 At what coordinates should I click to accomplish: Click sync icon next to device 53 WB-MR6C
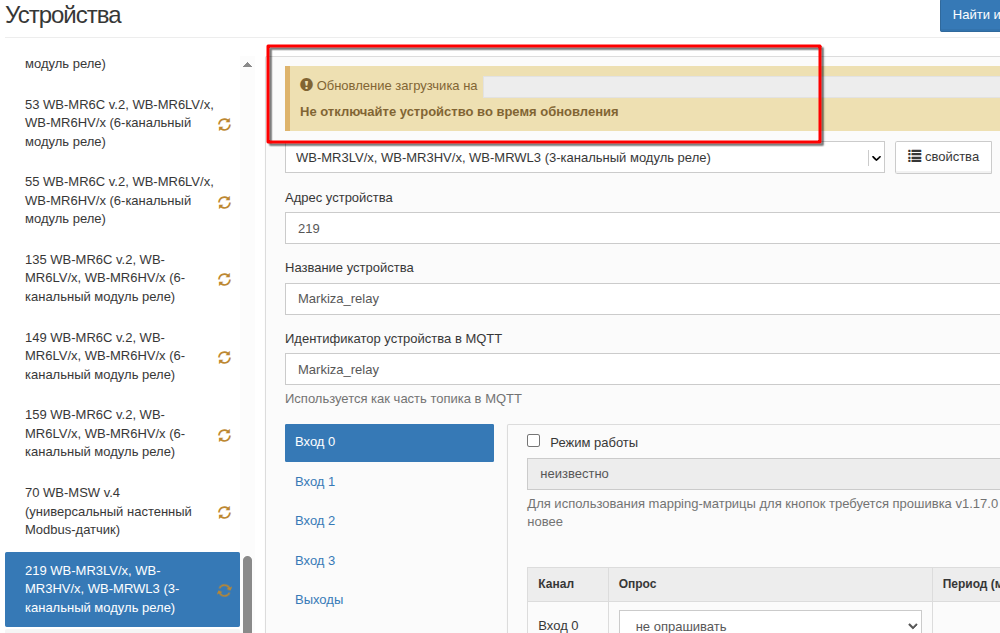(224, 124)
